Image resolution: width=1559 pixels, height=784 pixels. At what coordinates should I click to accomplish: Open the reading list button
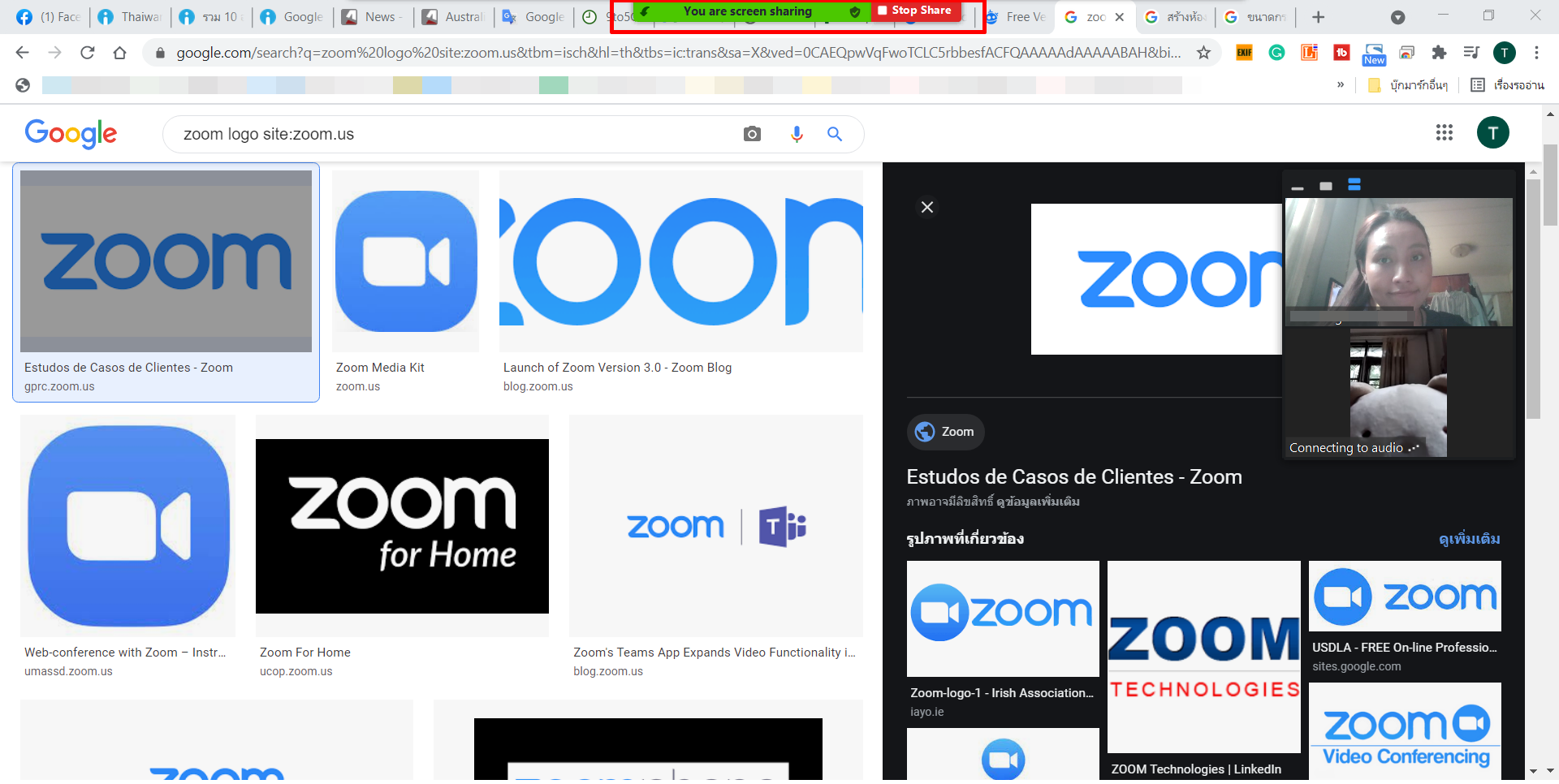pyautogui.click(x=1507, y=85)
